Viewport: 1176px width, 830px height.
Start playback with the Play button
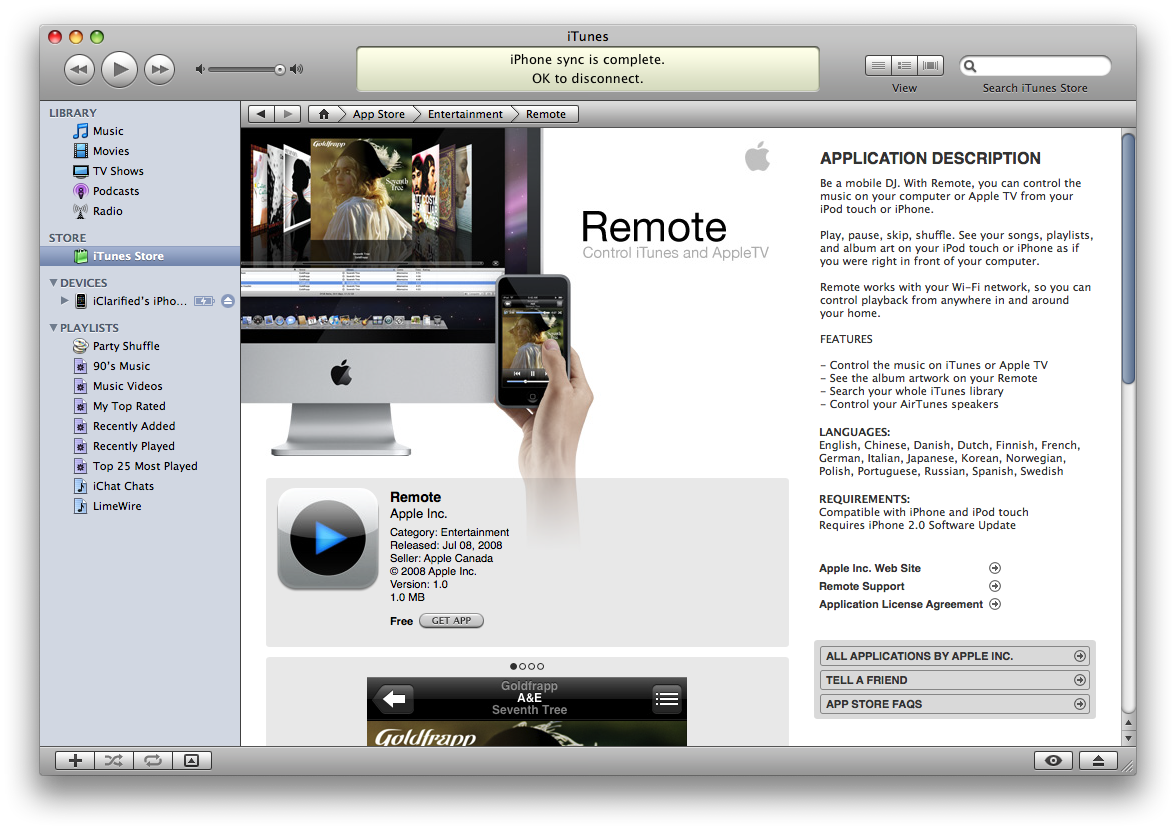click(x=120, y=70)
